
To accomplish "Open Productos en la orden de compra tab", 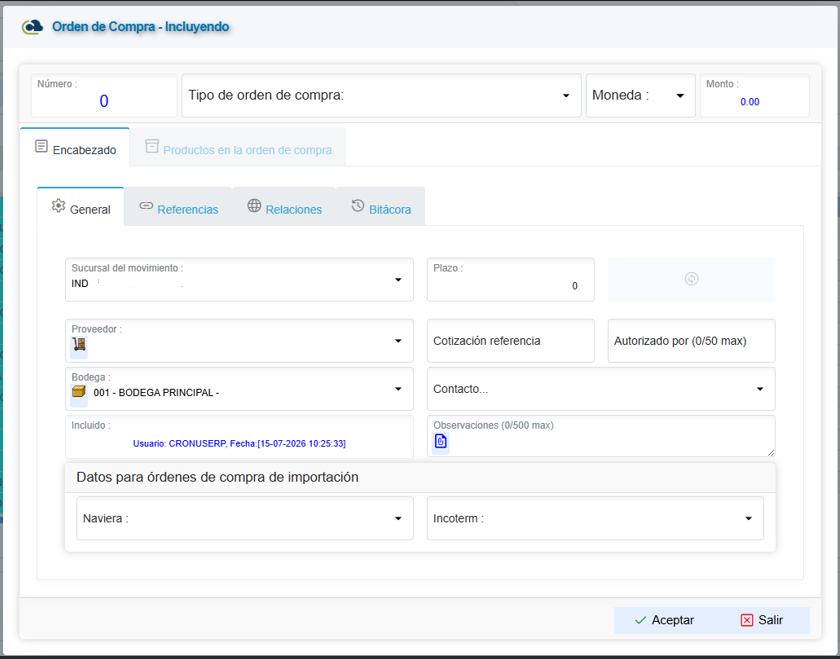I will click(x=238, y=147).
